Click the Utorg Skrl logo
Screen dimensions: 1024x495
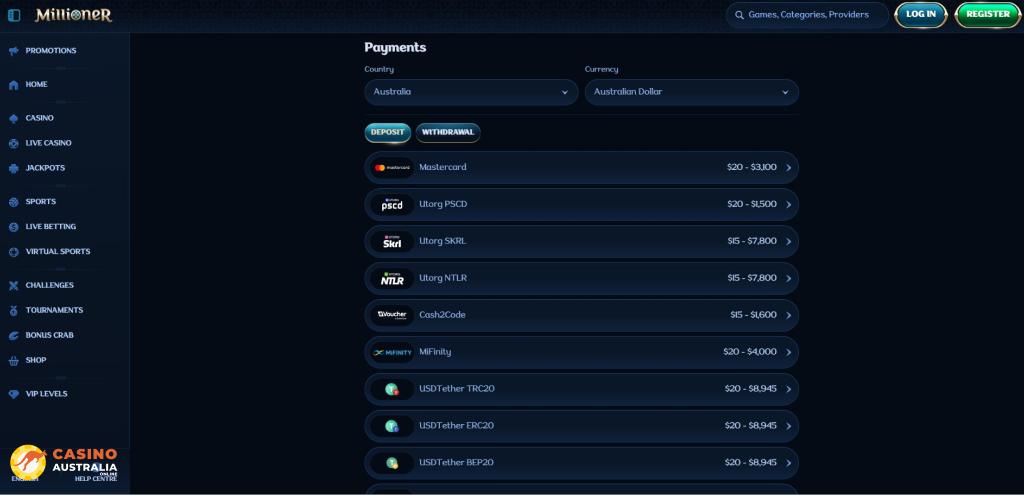pyautogui.click(x=392, y=242)
